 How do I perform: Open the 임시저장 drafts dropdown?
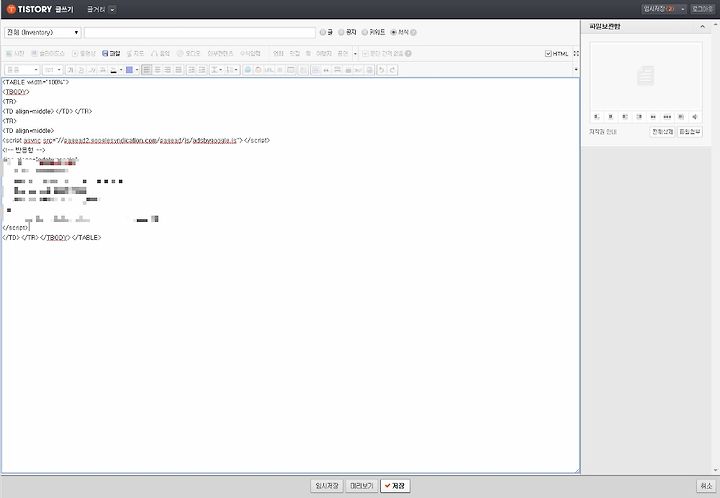(x=682, y=9)
